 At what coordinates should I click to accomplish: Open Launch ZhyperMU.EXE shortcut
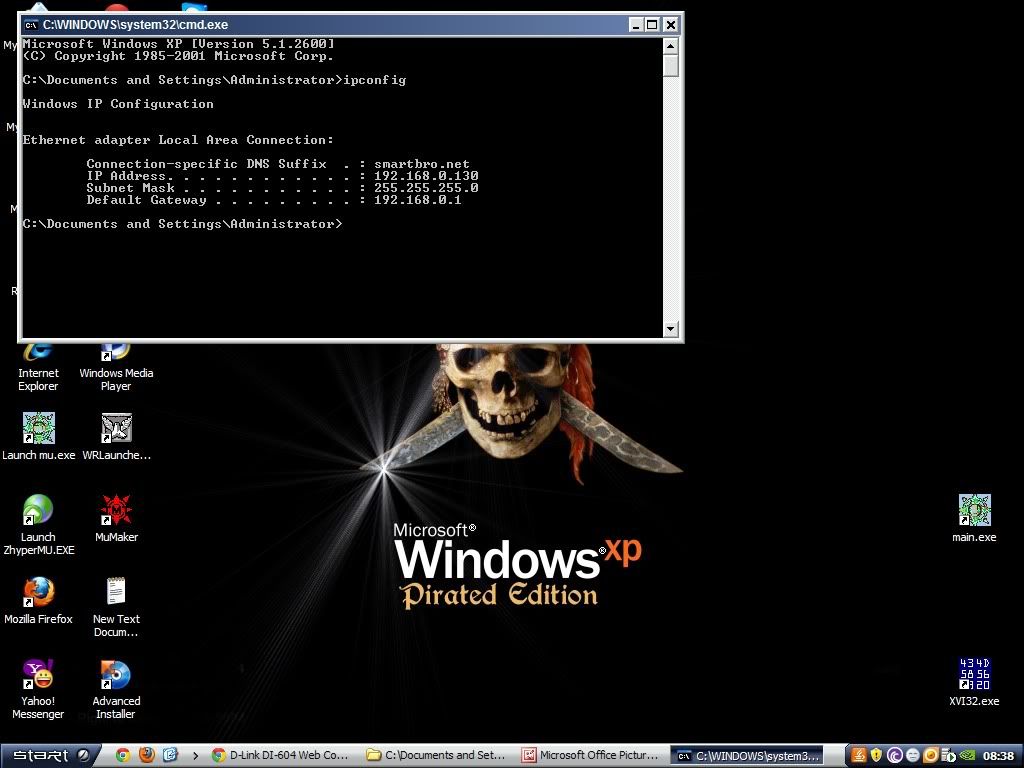pyautogui.click(x=38, y=510)
